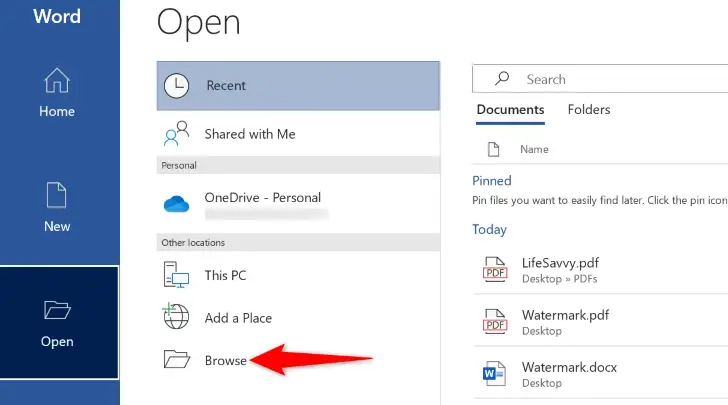This screenshot has height=405, width=728.
Task: Click the Today section heading
Action: click(489, 229)
